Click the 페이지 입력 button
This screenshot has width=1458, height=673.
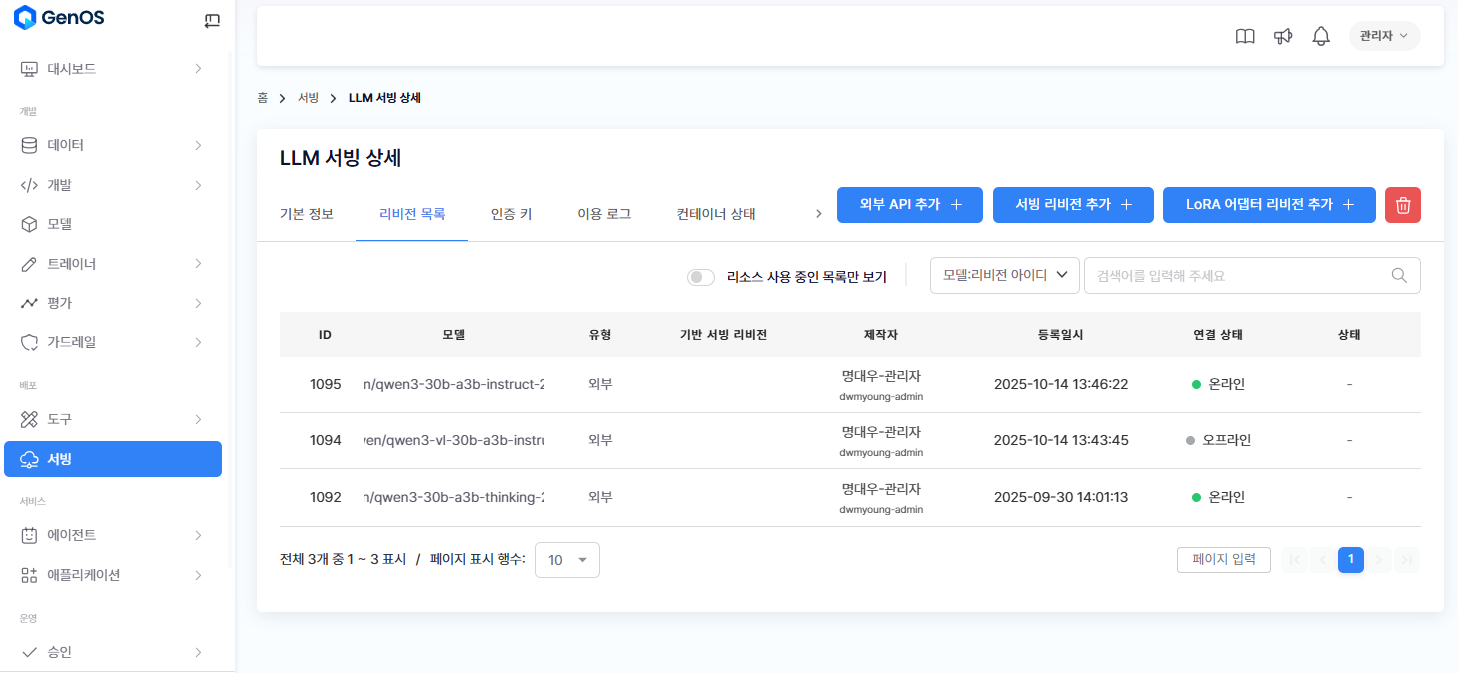tap(1224, 560)
